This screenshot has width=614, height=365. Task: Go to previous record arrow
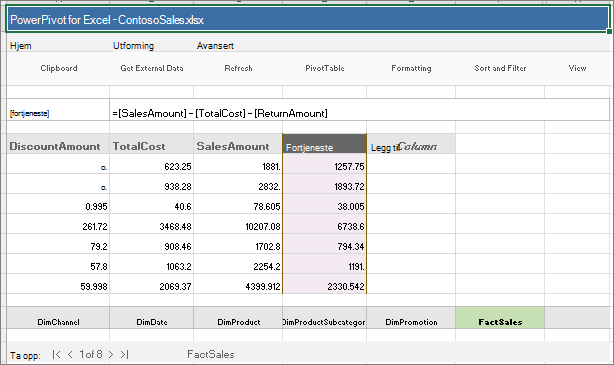[70, 354]
